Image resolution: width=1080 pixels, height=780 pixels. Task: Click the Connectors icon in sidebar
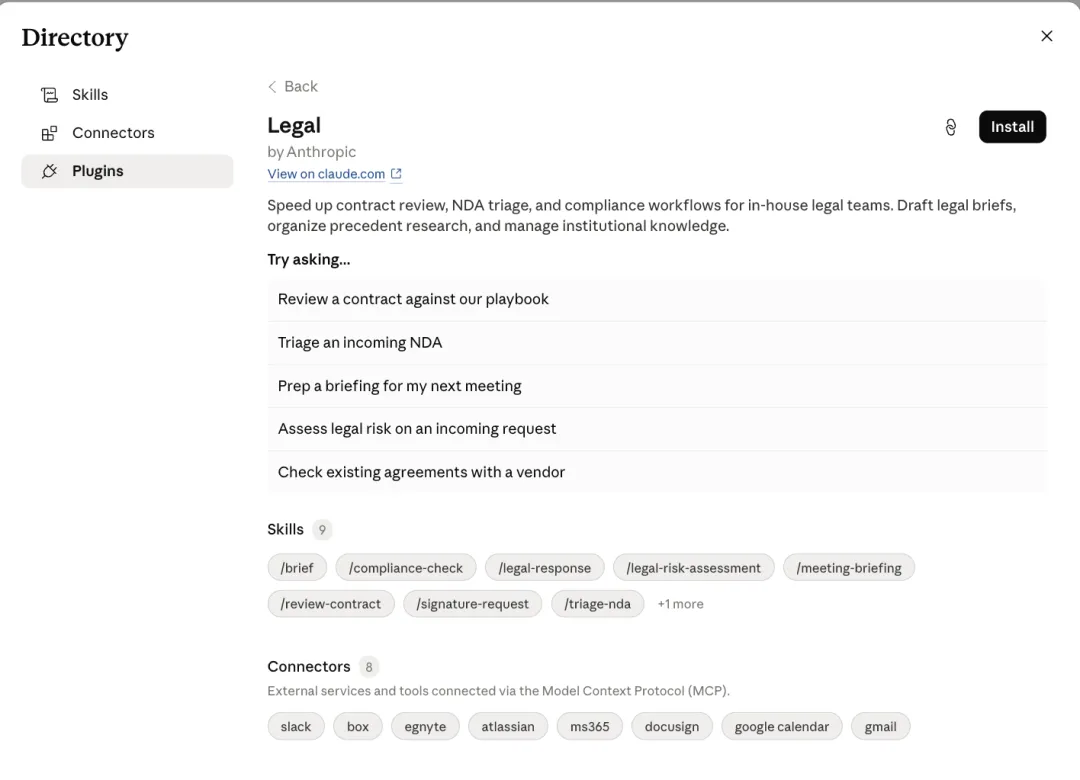[x=50, y=133]
